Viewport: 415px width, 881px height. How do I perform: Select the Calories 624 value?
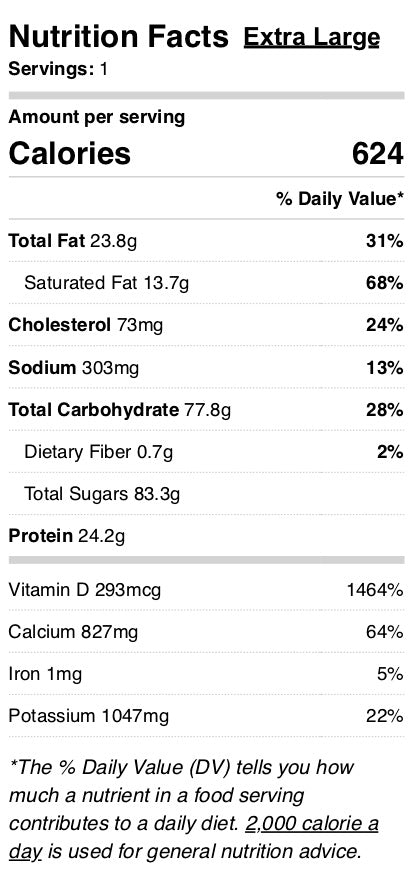pos(377,153)
